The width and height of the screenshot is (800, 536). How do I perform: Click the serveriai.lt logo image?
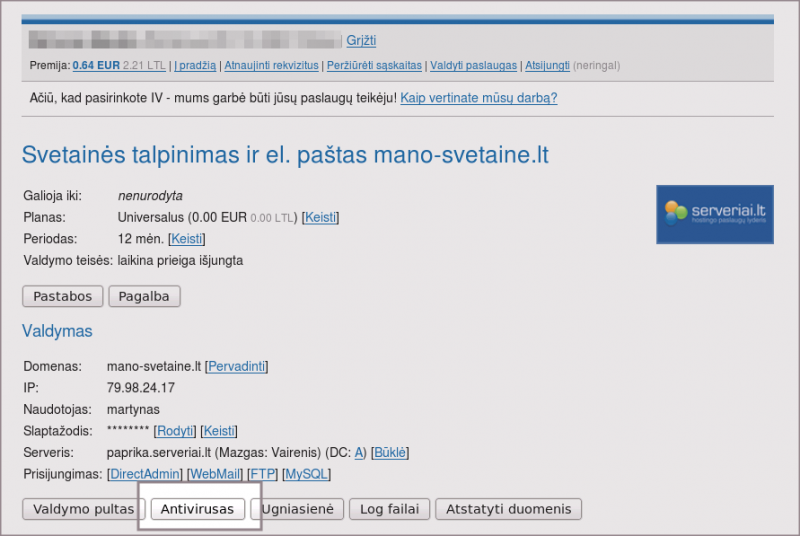pyautogui.click(x=715, y=214)
